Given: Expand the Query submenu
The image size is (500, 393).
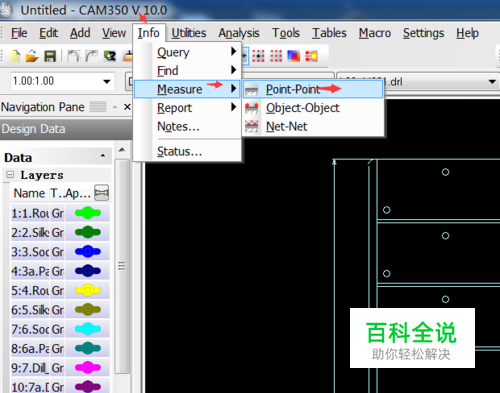Looking at the screenshot, I should (x=187, y=52).
